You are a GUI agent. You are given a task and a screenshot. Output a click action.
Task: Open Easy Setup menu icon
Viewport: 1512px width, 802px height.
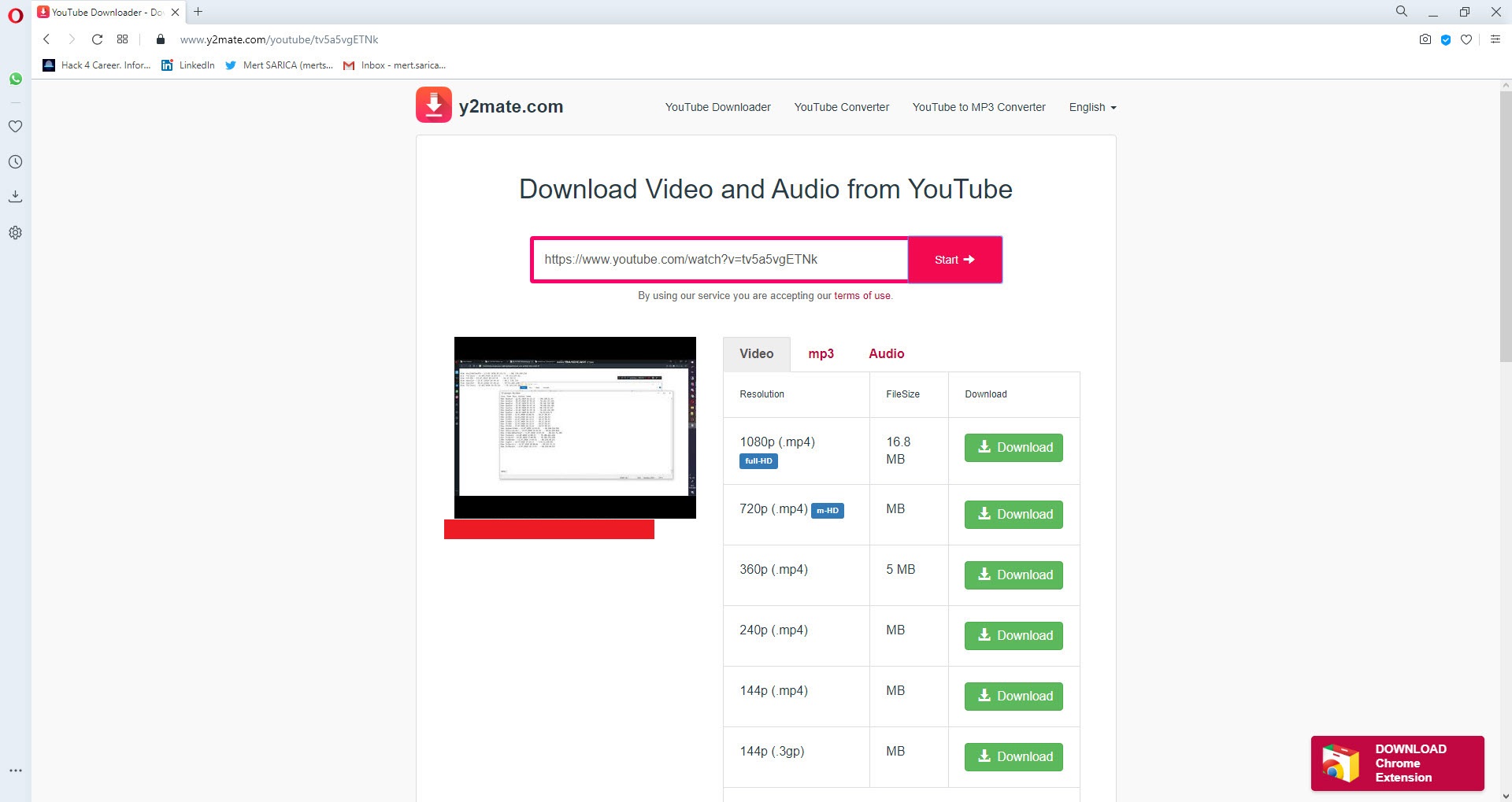click(1495, 39)
